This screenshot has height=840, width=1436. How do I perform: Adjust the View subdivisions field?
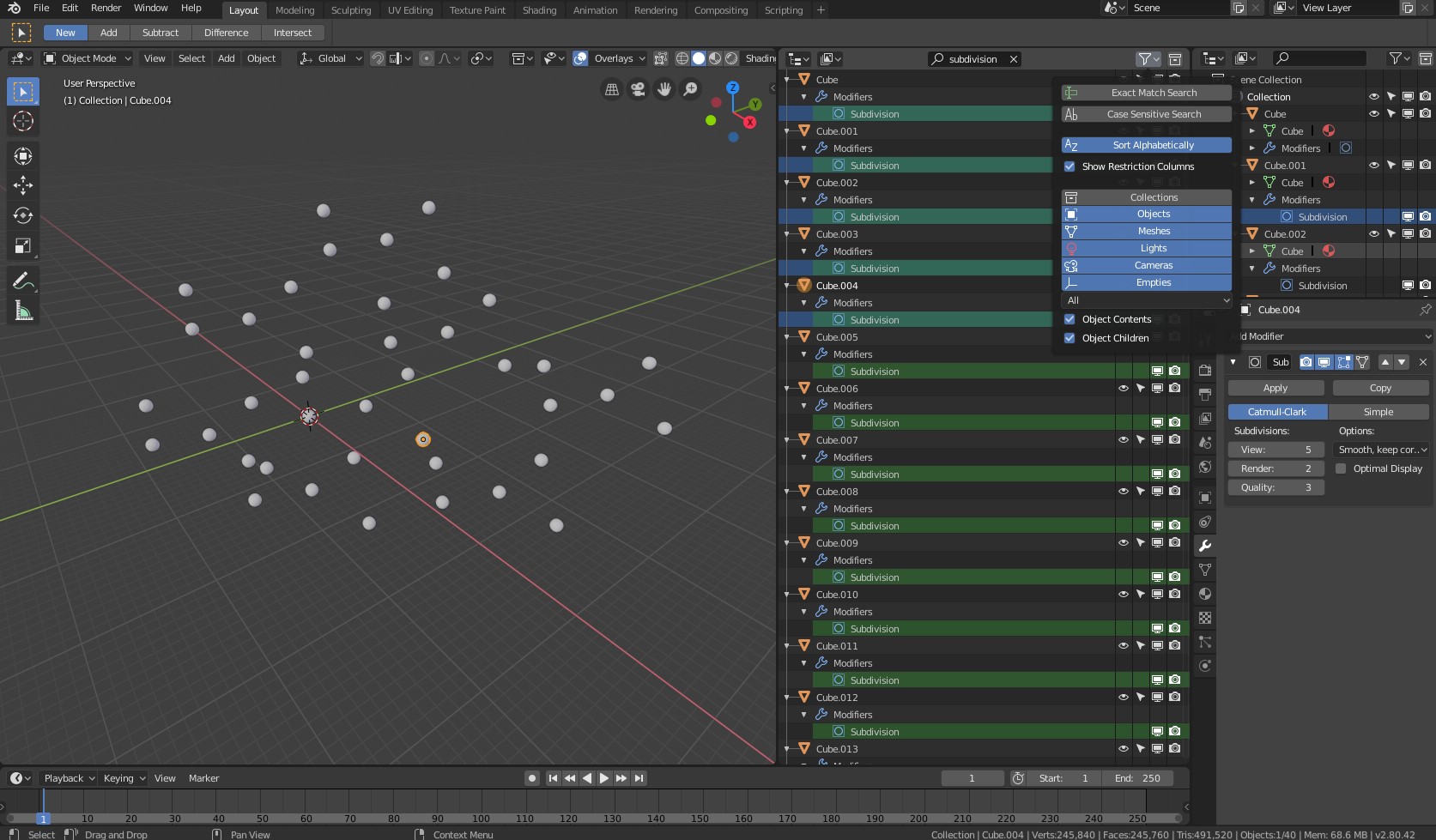tap(1275, 450)
